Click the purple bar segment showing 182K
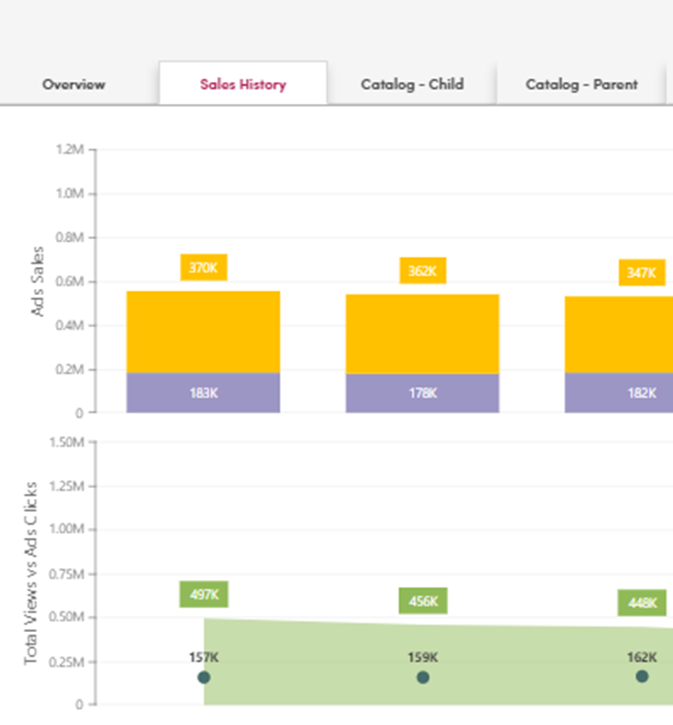673x725 pixels. coord(620,393)
